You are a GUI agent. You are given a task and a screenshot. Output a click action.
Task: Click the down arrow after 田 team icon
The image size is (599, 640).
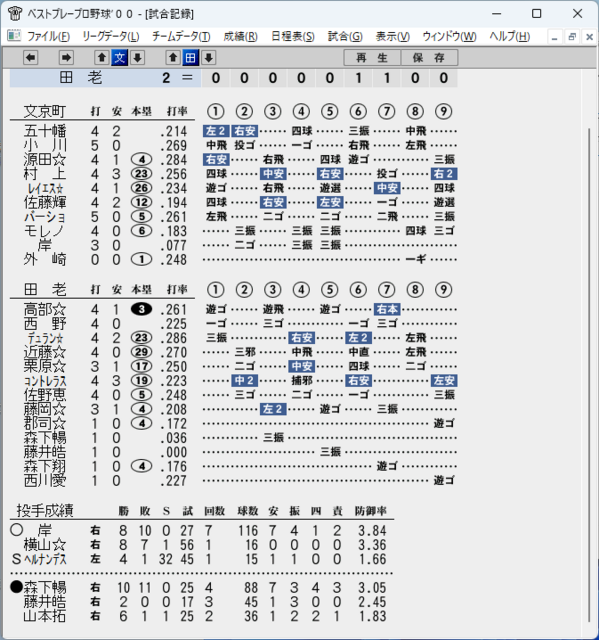tap(209, 58)
